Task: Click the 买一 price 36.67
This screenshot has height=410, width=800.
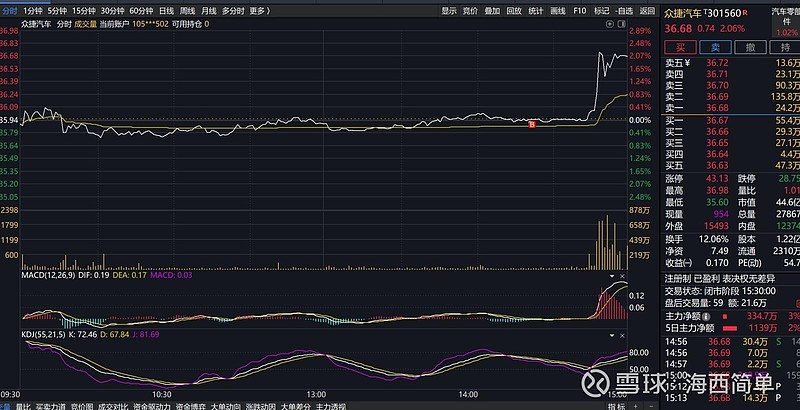Action: coord(717,120)
